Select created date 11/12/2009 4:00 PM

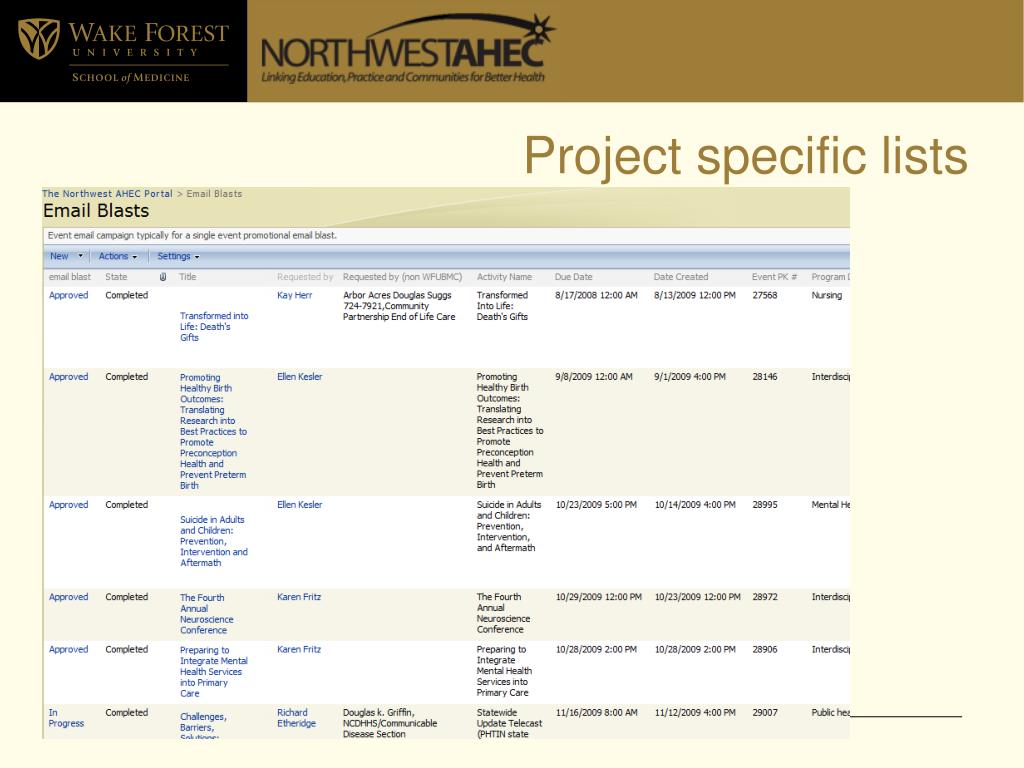tap(695, 712)
